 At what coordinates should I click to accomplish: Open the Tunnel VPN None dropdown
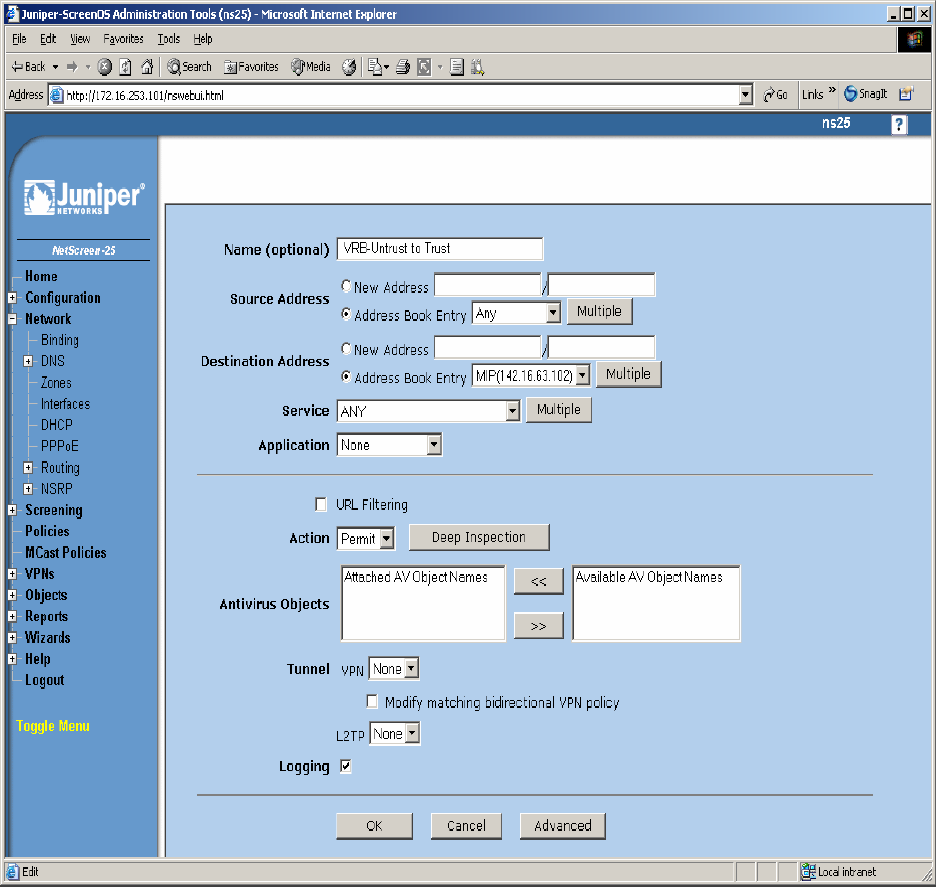[x=394, y=669]
